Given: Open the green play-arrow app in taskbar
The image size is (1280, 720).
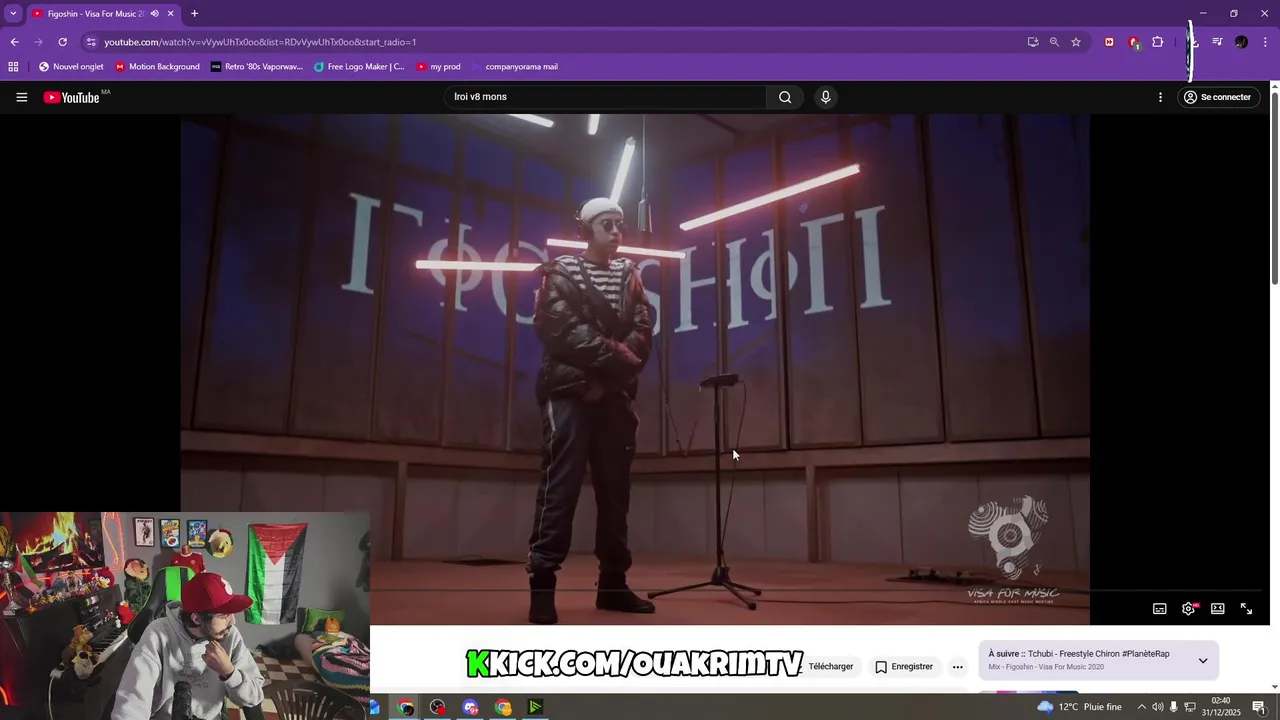Looking at the screenshot, I should (x=535, y=707).
